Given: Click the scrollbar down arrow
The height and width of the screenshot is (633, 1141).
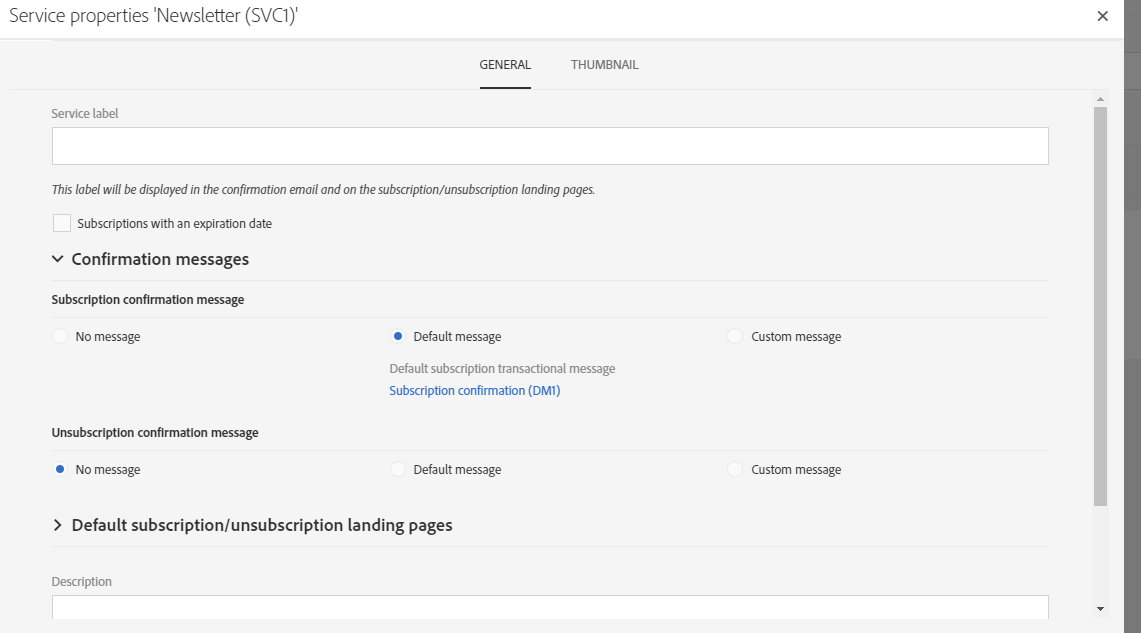Looking at the screenshot, I should (x=1100, y=608).
